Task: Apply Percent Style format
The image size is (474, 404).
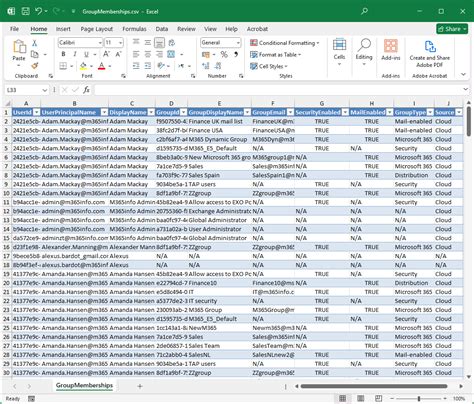Action: [224, 54]
